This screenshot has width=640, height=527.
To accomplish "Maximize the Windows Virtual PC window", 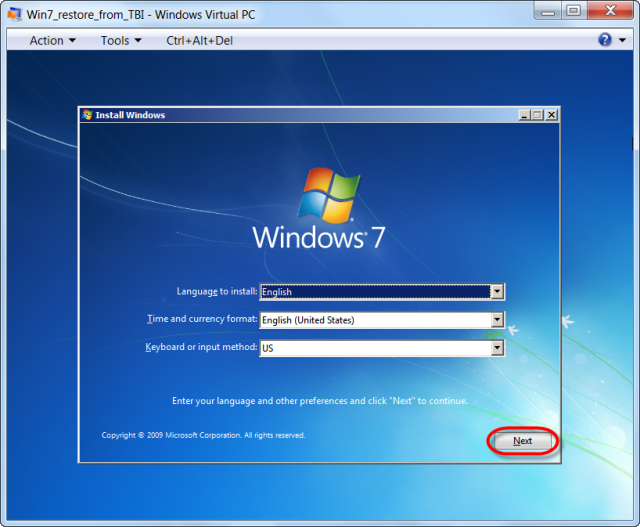I will pos(573,11).
